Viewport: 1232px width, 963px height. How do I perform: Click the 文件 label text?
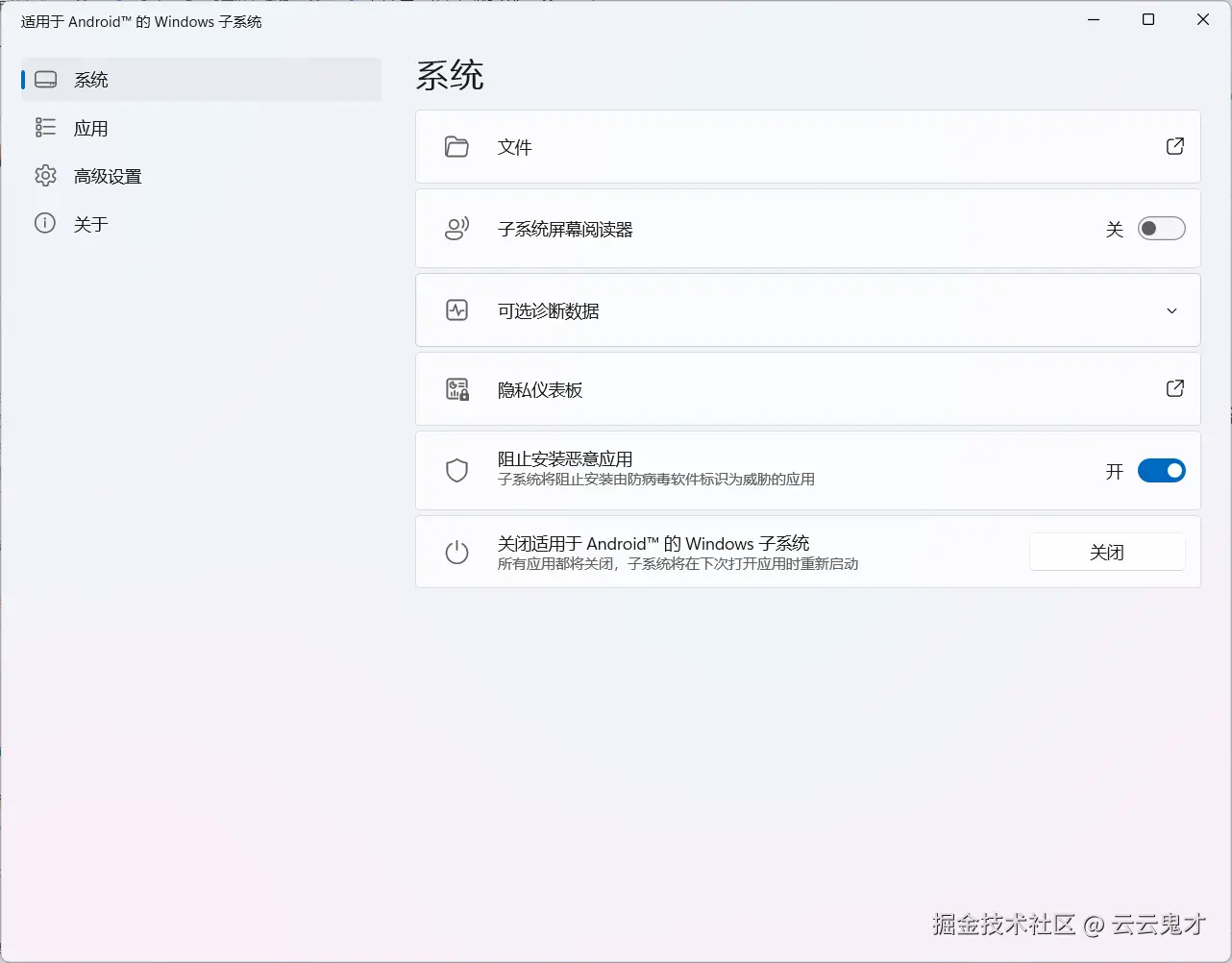click(515, 147)
